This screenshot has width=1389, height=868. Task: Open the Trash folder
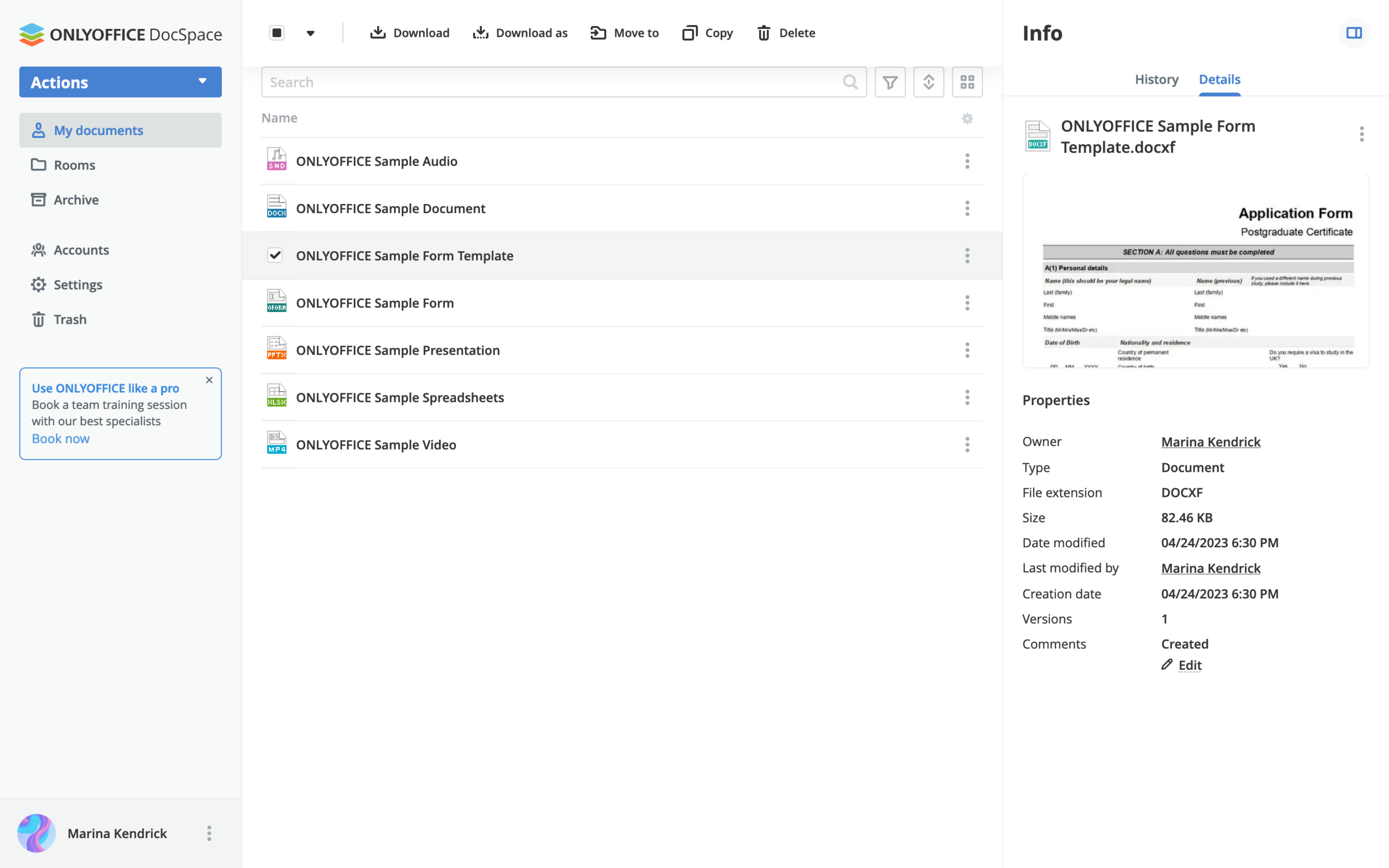click(70, 320)
